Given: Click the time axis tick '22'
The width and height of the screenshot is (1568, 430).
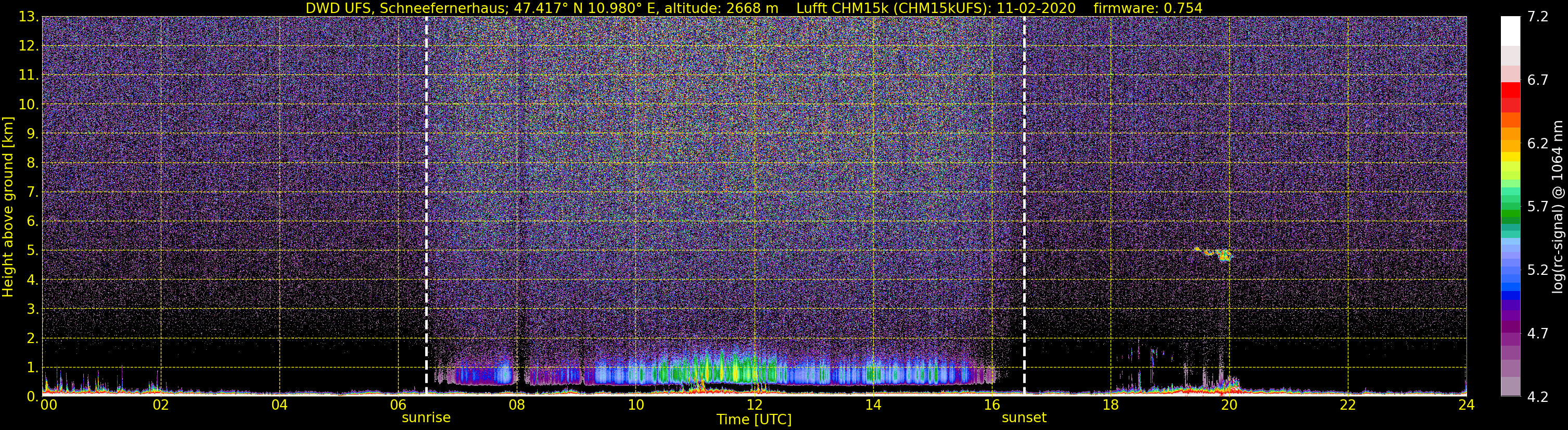Looking at the screenshot, I should (x=1348, y=405).
